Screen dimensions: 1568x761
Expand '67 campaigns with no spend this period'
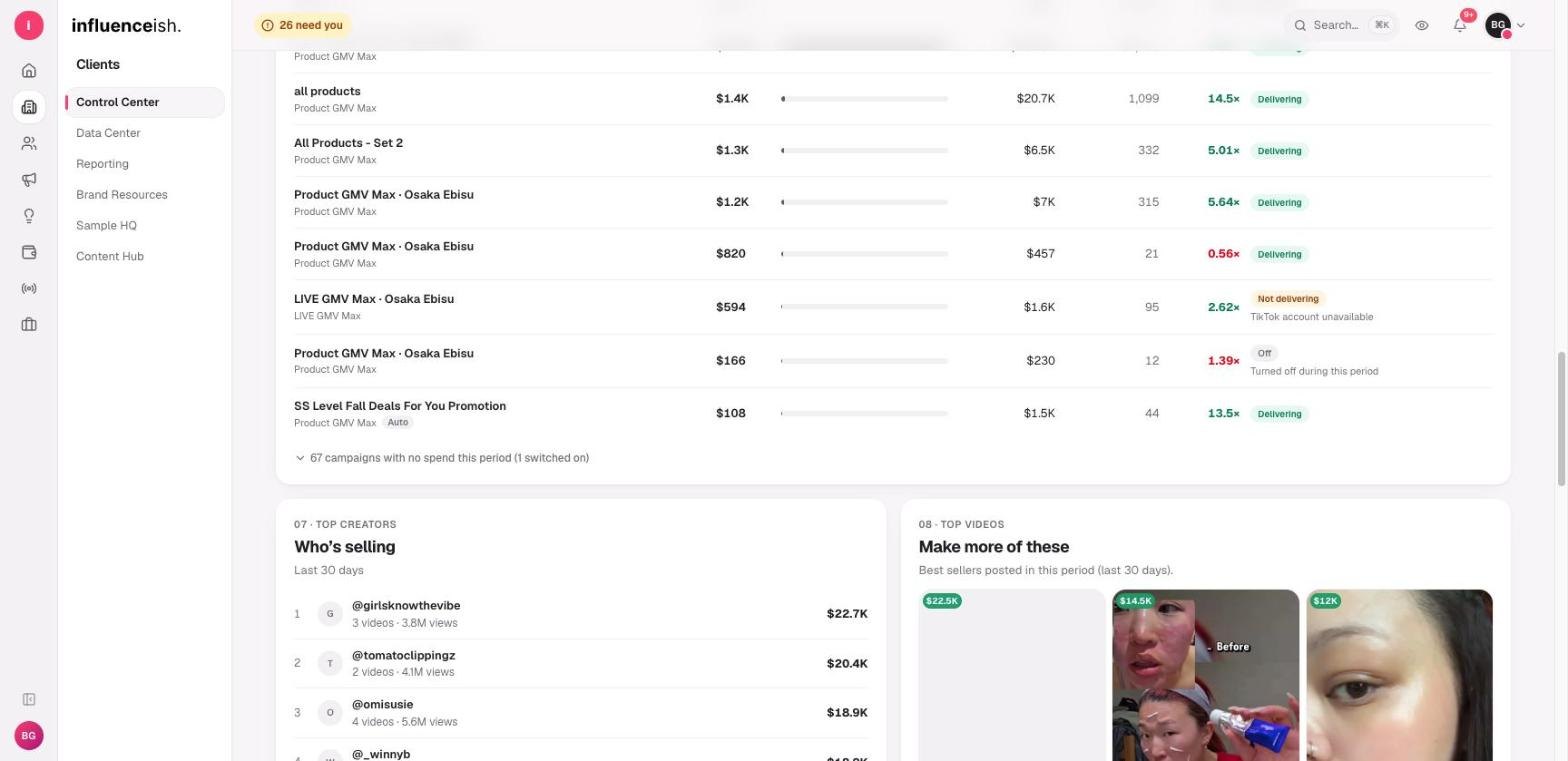click(x=441, y=458)
